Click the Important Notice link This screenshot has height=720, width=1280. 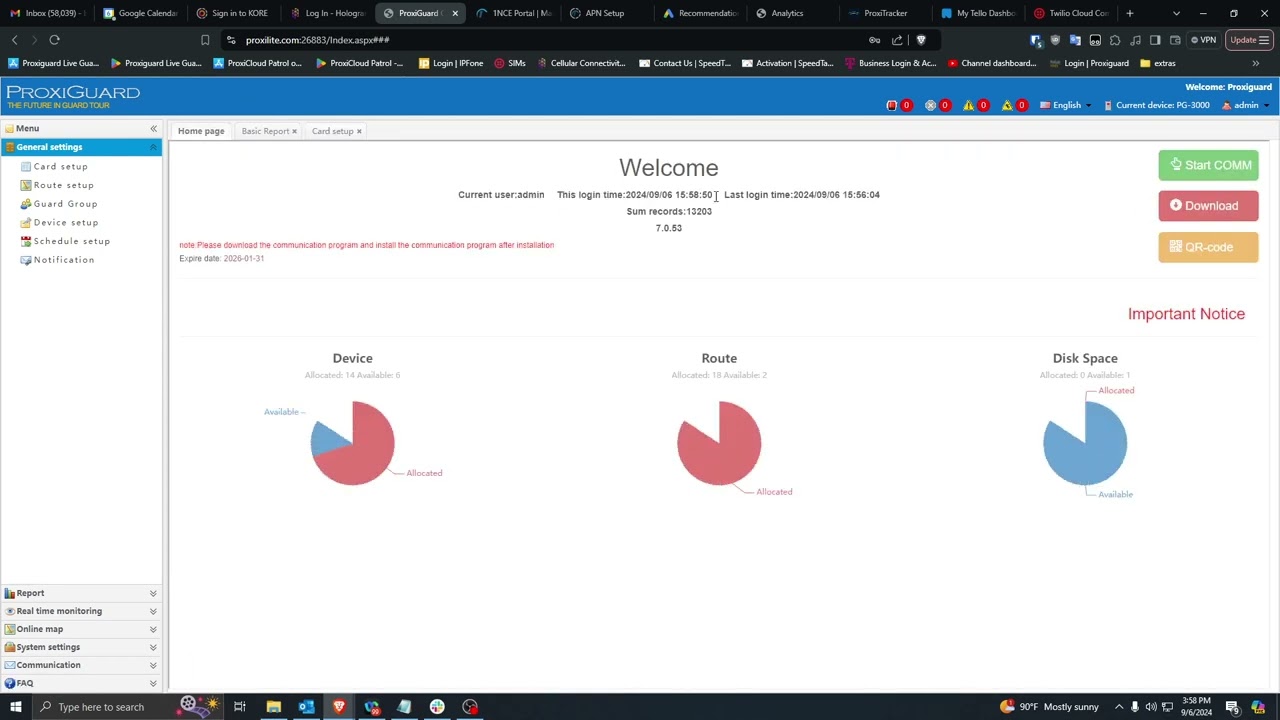tap(1186, 314)
